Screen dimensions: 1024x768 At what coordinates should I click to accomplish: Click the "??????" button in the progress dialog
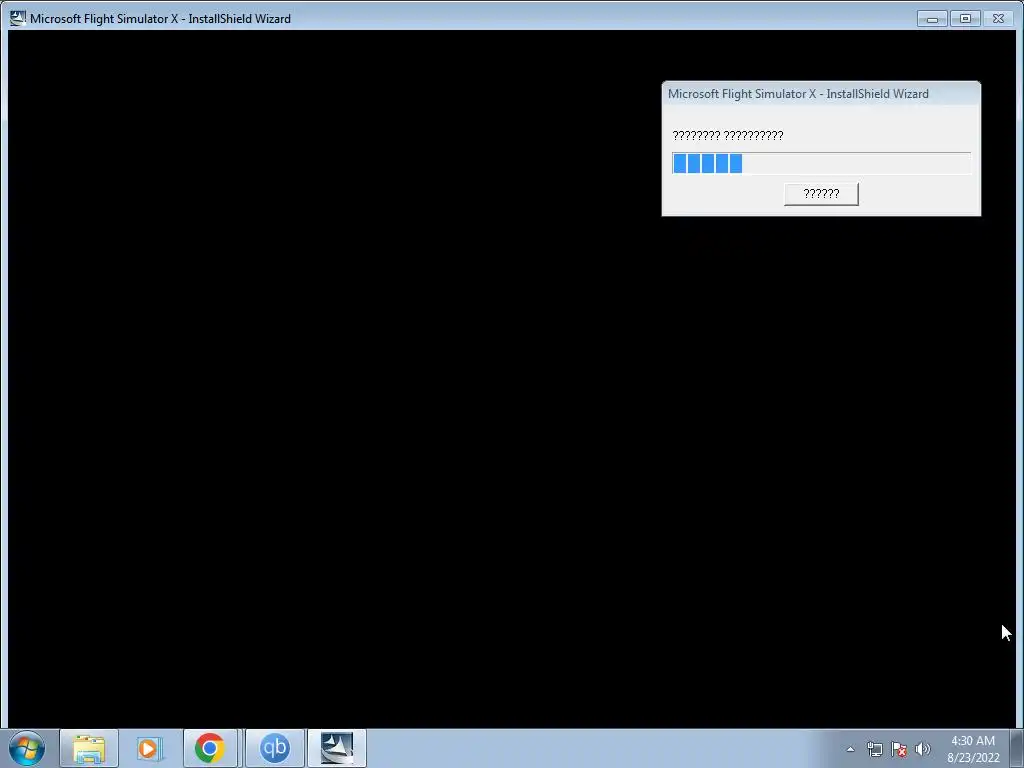coord(821,194)
